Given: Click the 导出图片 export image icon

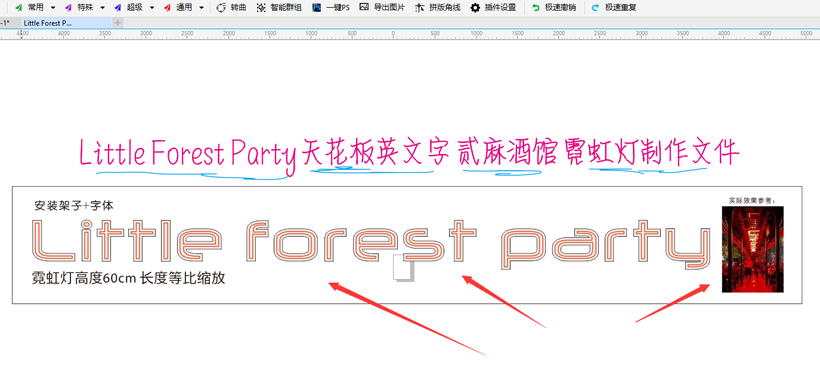Looking at the screenshot, I should pyautogui.click(x=364, y=7).
